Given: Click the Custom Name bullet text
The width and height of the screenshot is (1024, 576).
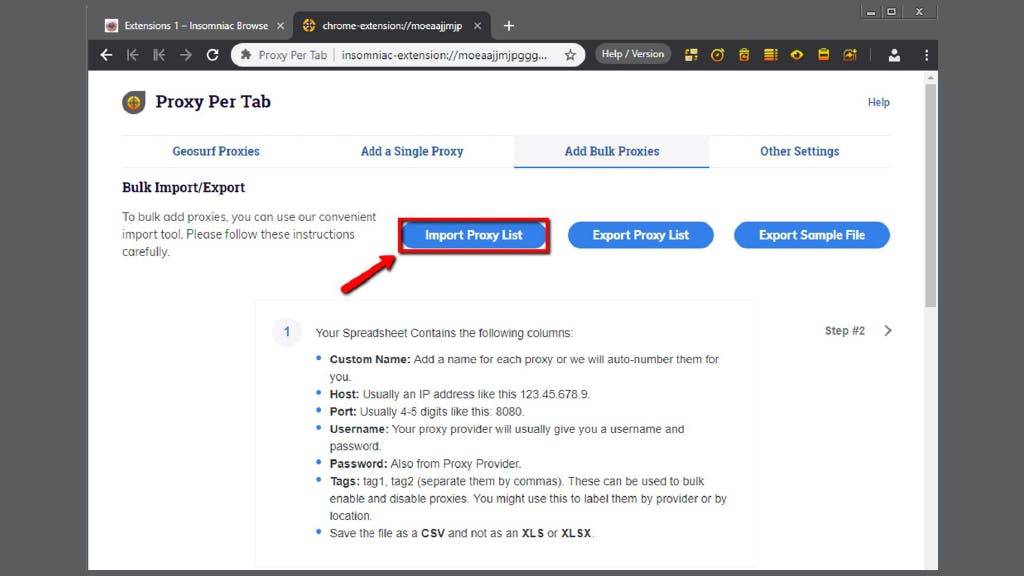Looking at the screenshot, I should tap(524, 368).
